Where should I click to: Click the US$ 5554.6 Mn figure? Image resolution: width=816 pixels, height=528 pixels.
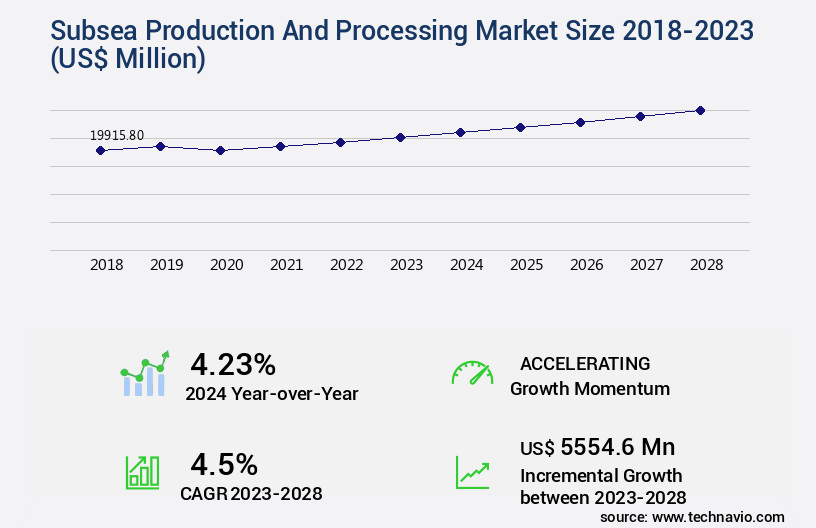pos(589,447)
